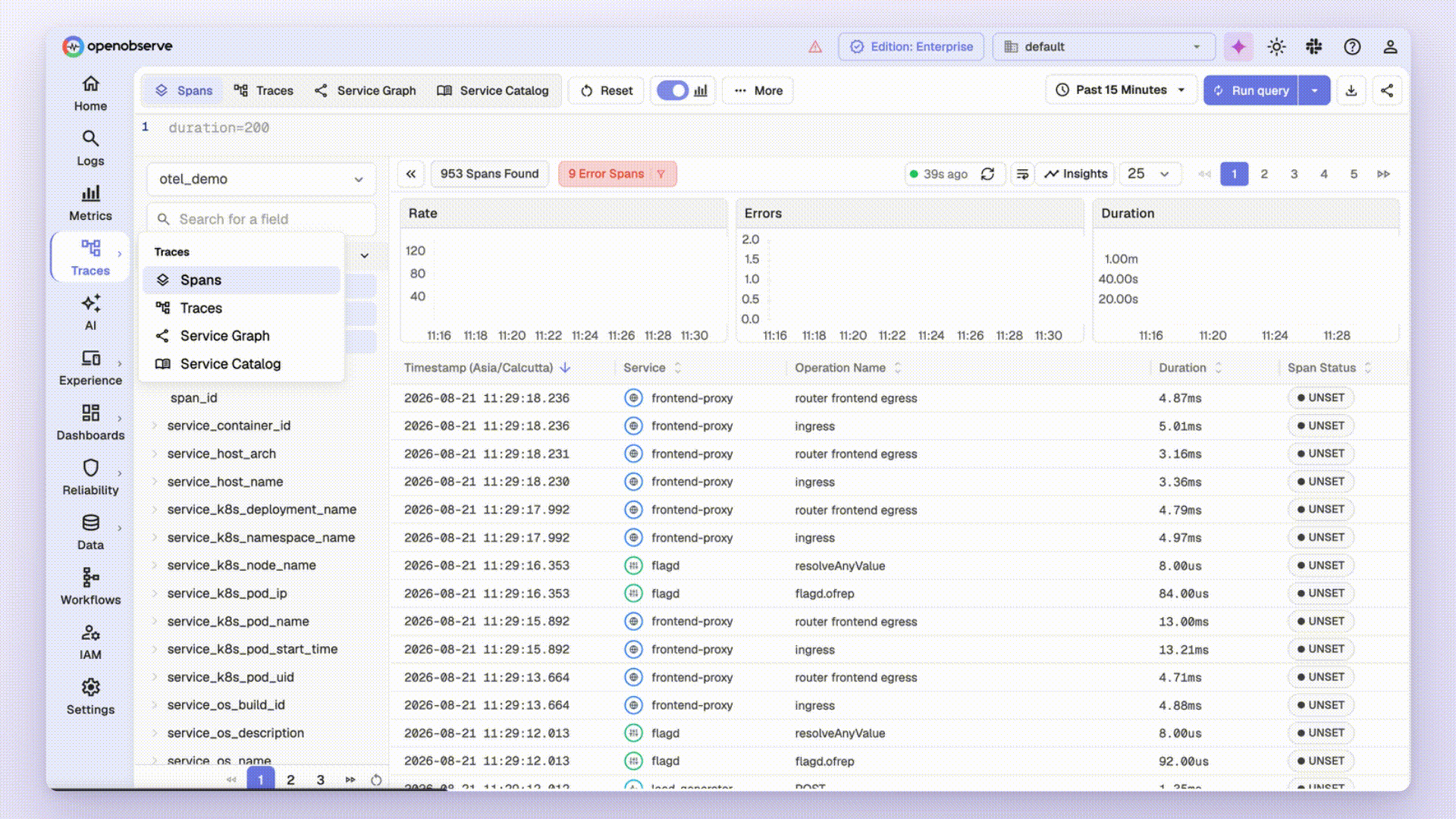Expand service_host_name field
Viewport: 1456px width, 819px height.
[155, 482]
